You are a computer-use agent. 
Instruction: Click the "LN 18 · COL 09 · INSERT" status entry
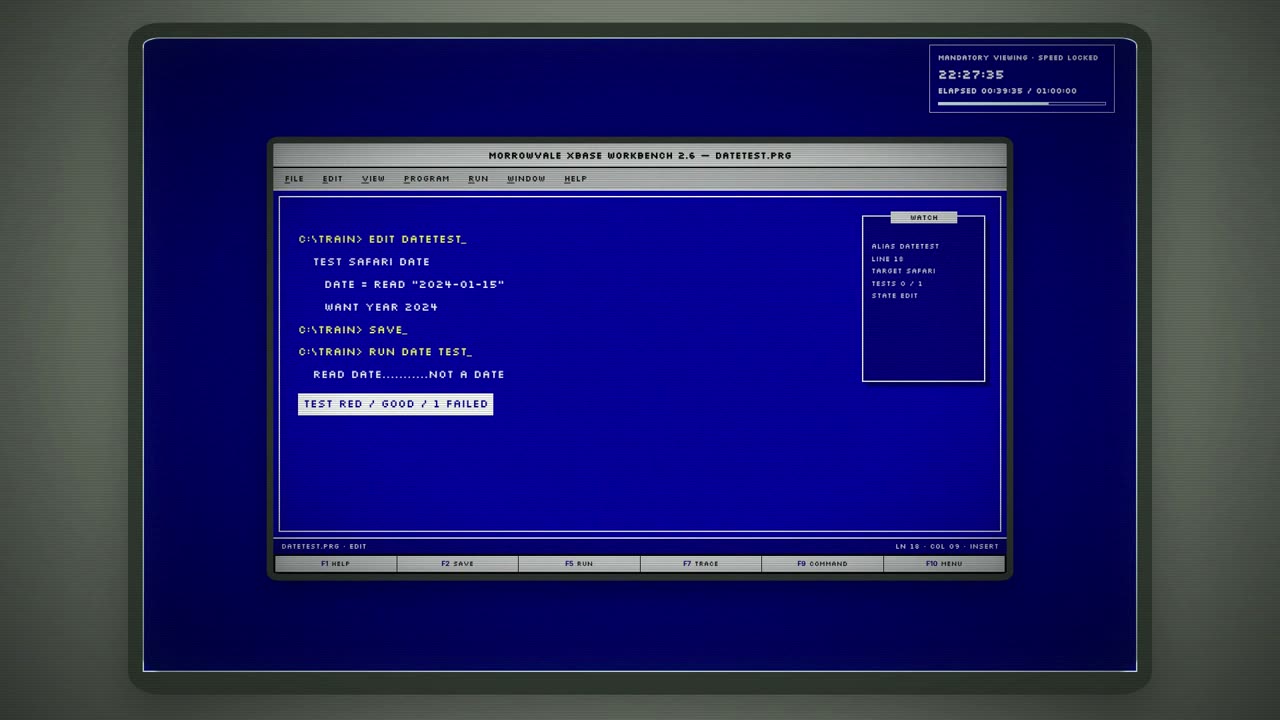coord(947,547)
